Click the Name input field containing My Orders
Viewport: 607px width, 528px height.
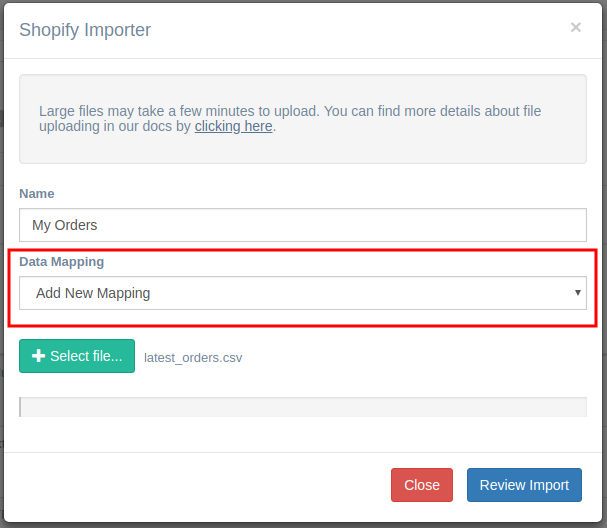click(x=303, y=225)
